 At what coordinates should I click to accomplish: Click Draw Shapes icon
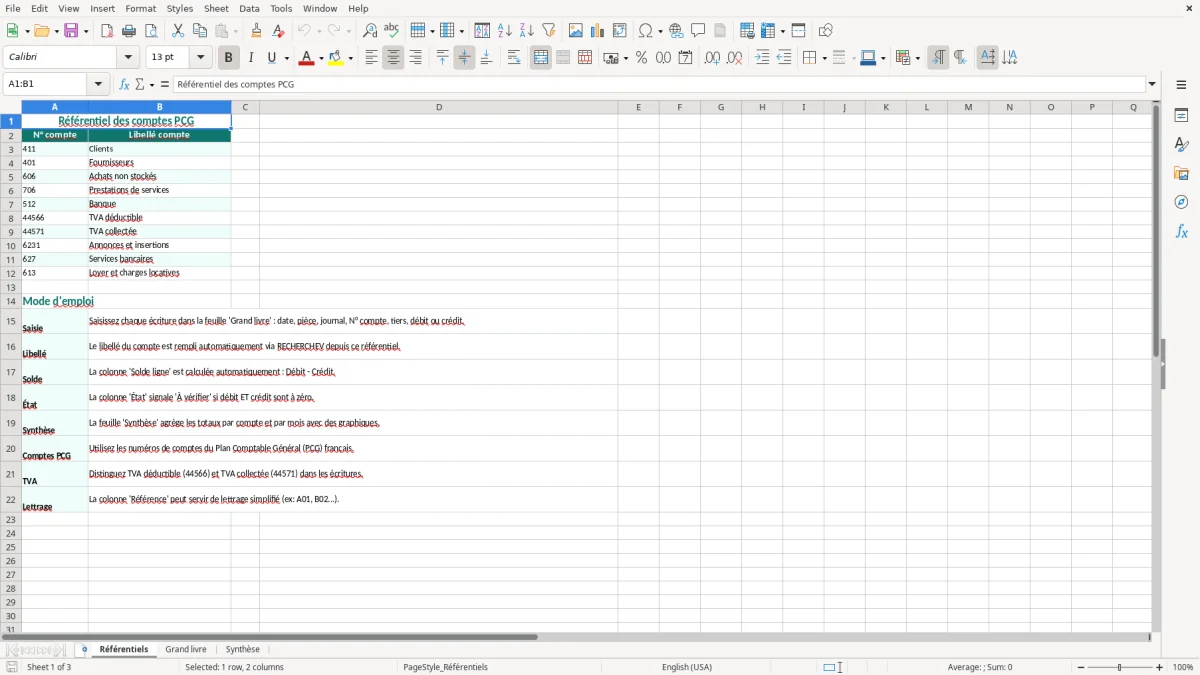pyautogui.click(x=825, y=31)
